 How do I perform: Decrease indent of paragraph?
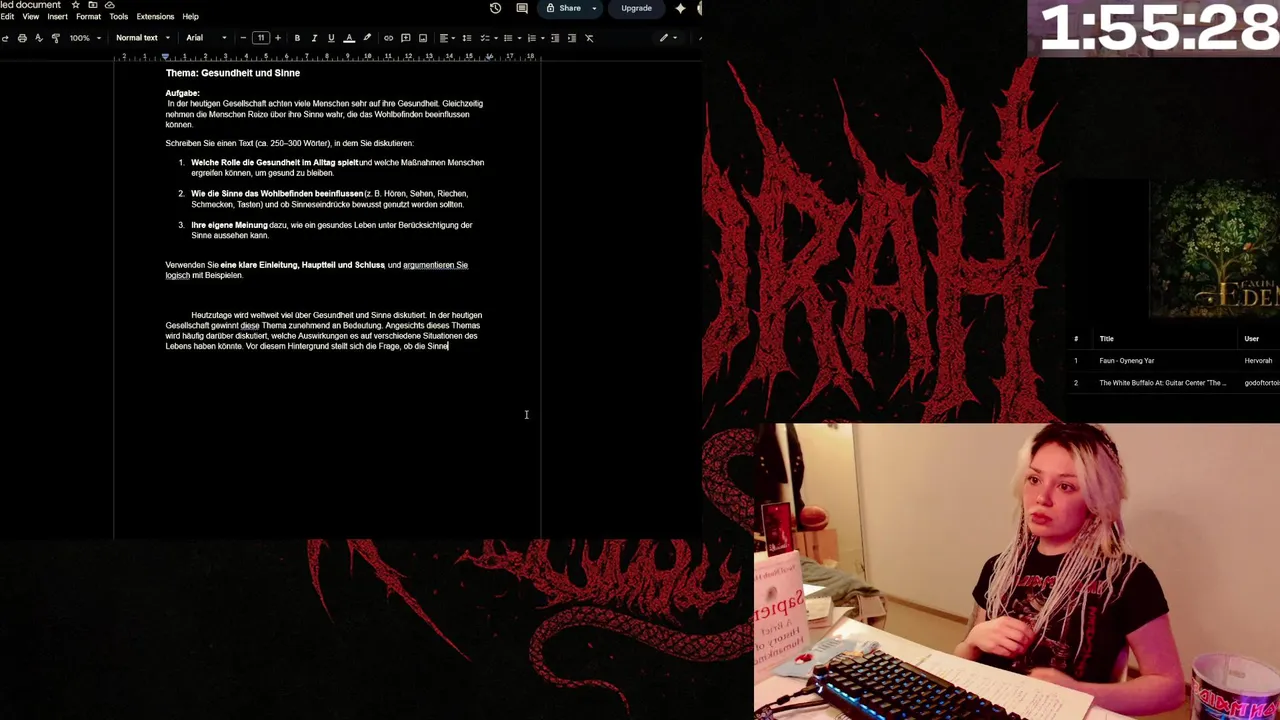[x=555, y=38]
